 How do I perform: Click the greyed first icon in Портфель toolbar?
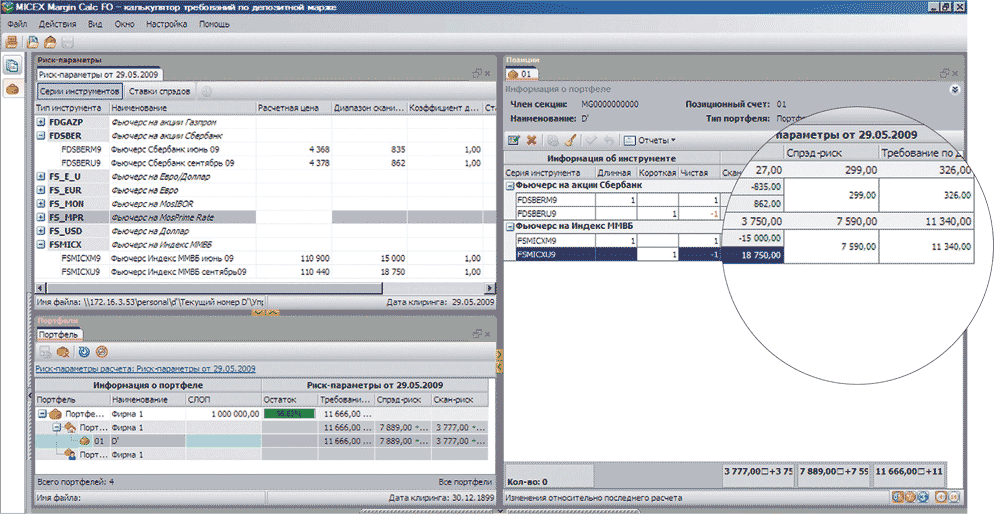coord(45,352)
